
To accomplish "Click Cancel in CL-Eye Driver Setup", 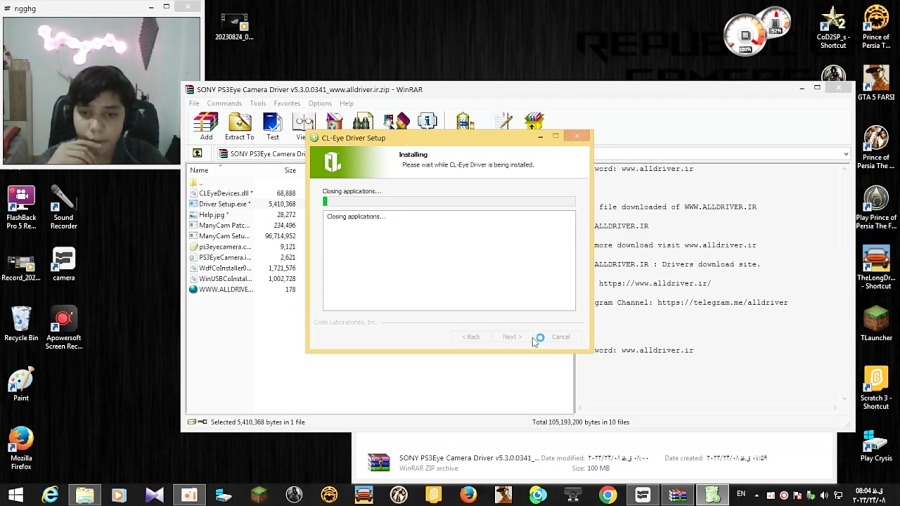I will pyautogui.click(x=561, y=337).
